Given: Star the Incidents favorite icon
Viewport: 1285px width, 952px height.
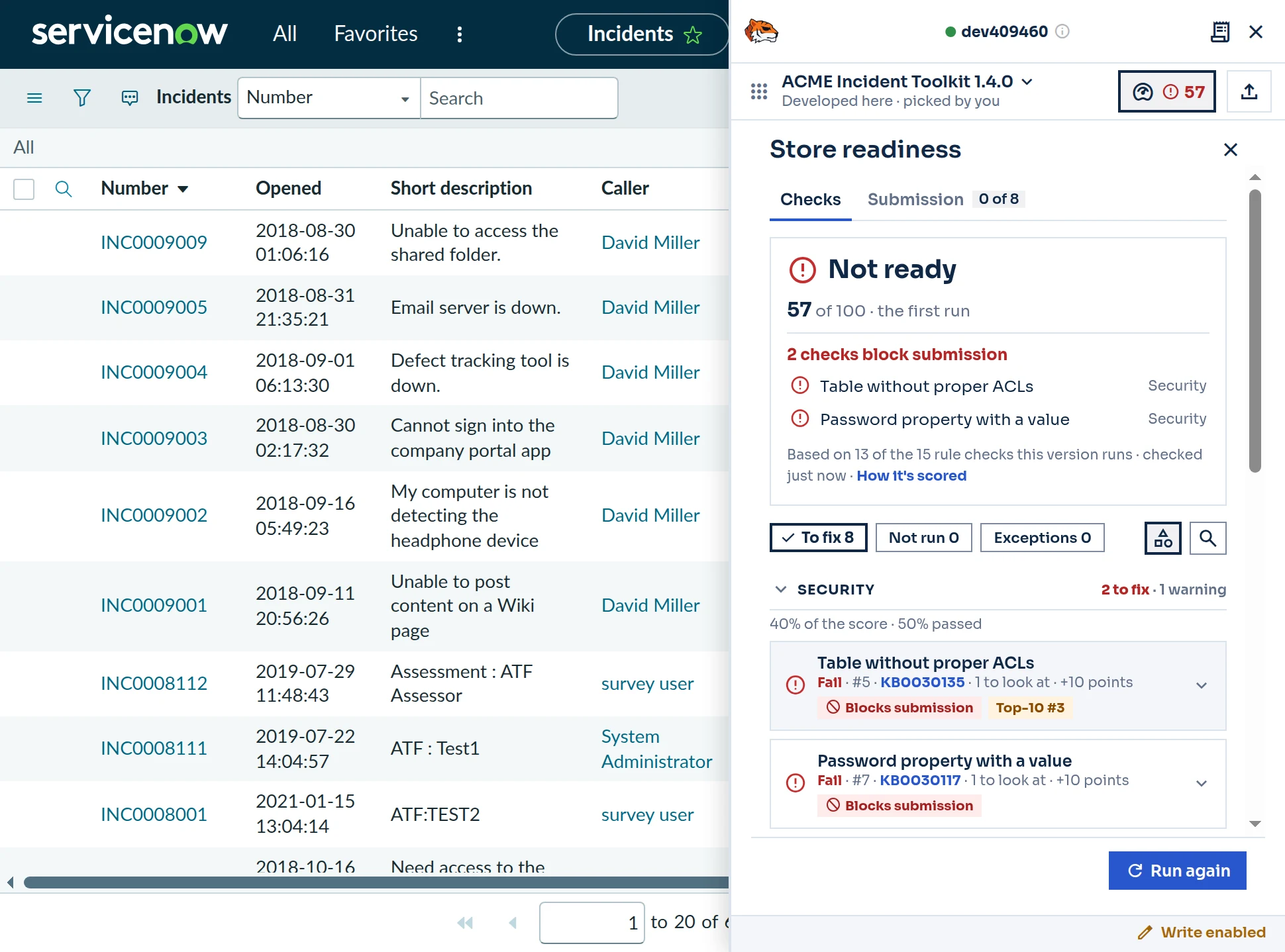Looking at the screenshot, I should [693, 34].
